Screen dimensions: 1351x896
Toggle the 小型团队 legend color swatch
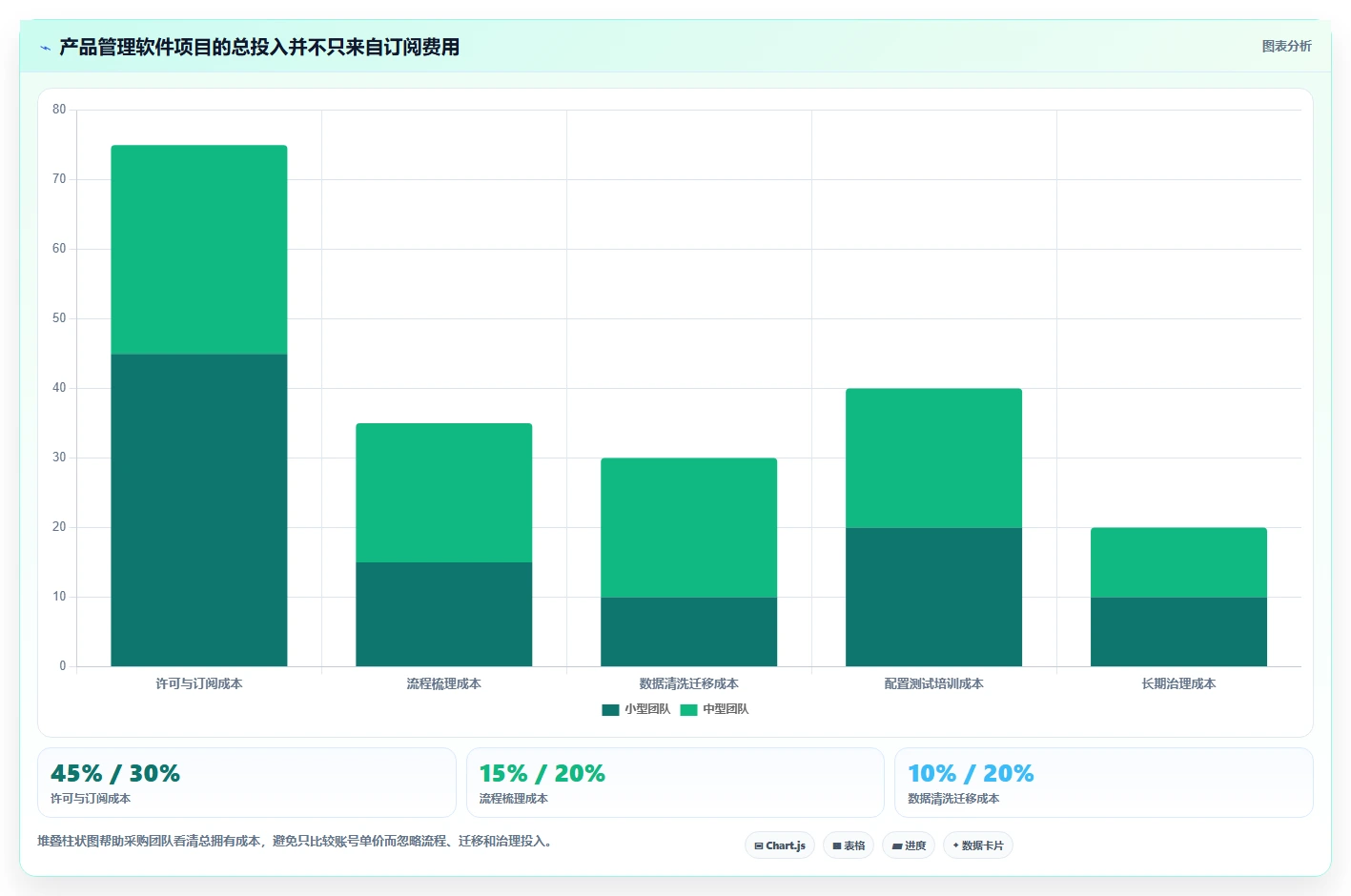click(610, 710)
